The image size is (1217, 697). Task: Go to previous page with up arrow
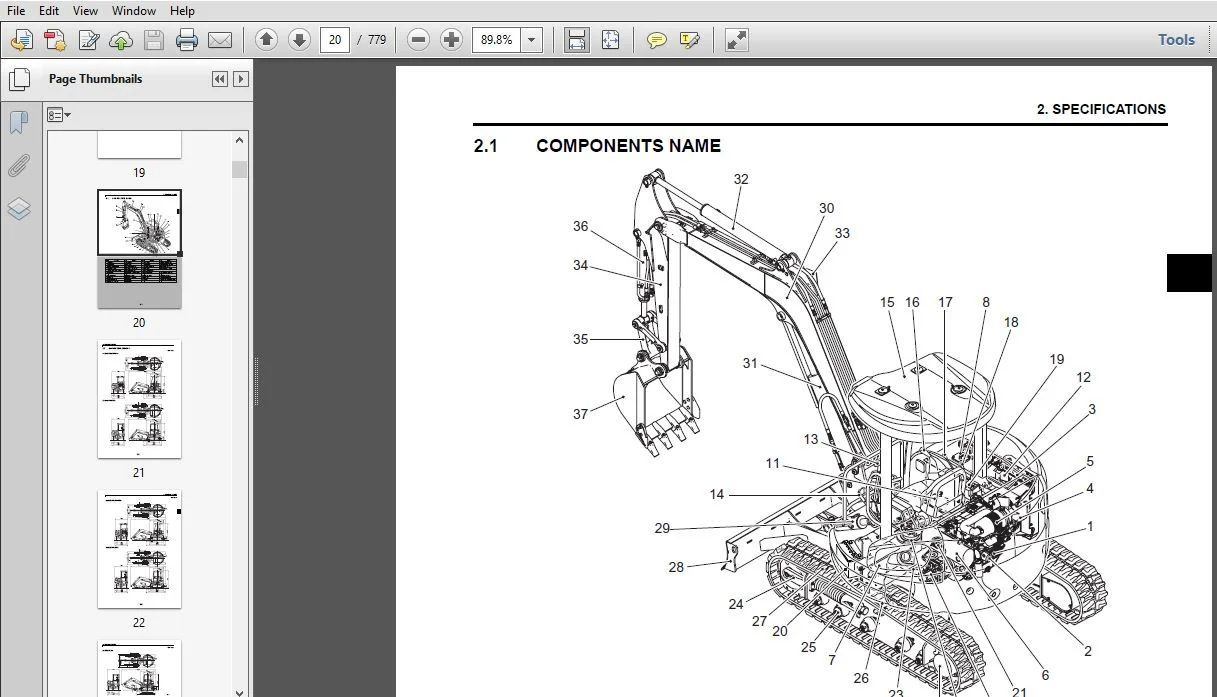pos(266,40)
